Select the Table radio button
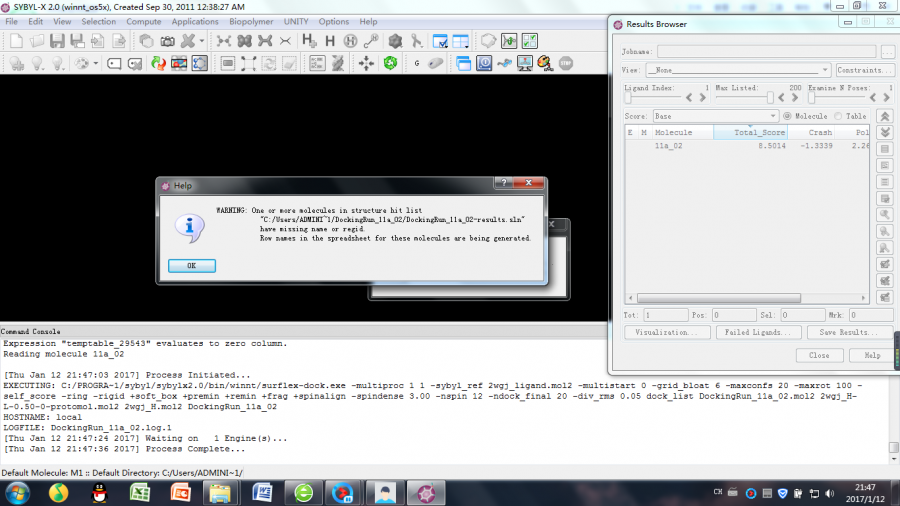 [x=838, y=116]
